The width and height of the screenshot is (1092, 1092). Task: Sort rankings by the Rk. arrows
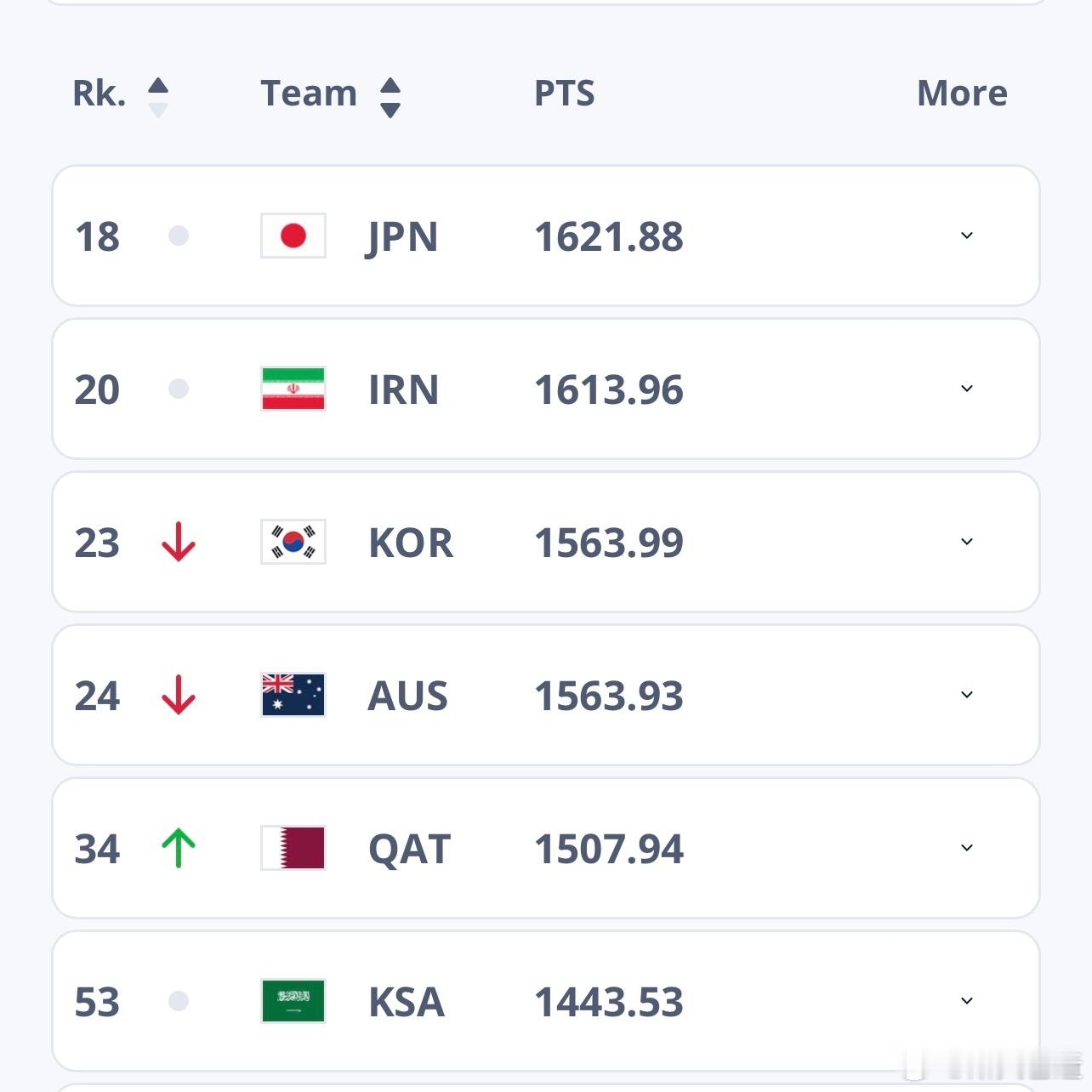pos(158,97)
